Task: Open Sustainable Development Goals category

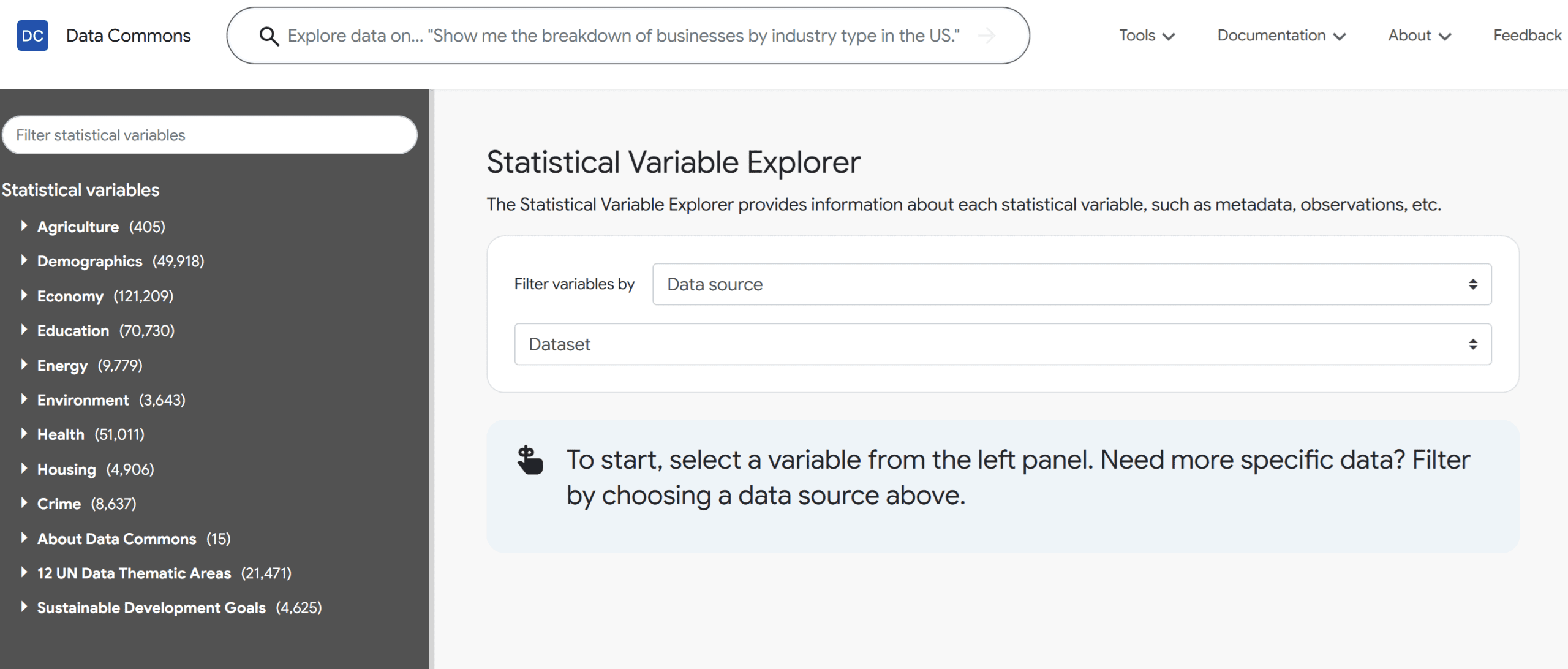Action: 151,608
